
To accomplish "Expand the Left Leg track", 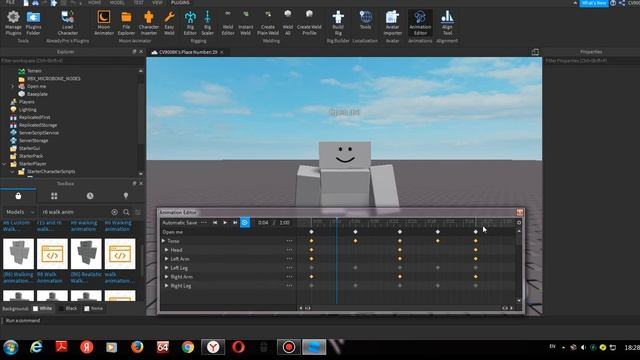I will click(x=167, y=268).
